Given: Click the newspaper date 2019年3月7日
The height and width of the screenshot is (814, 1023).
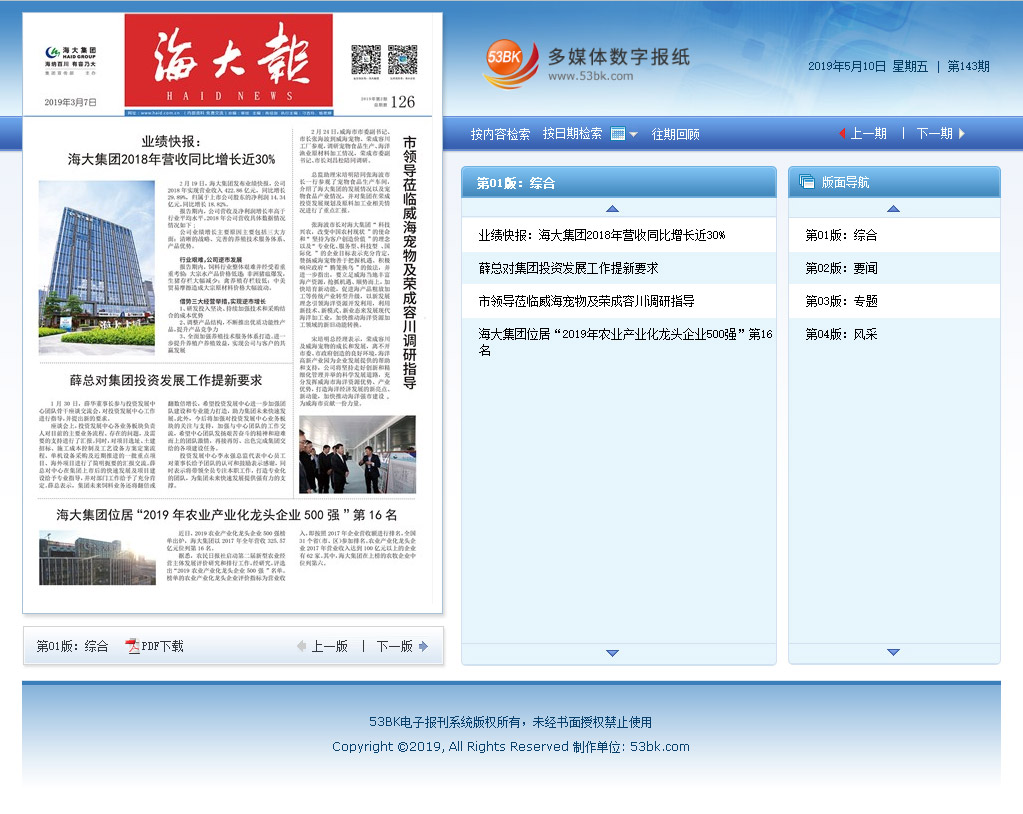Looking at the screenshot, I should pos(70,102).
